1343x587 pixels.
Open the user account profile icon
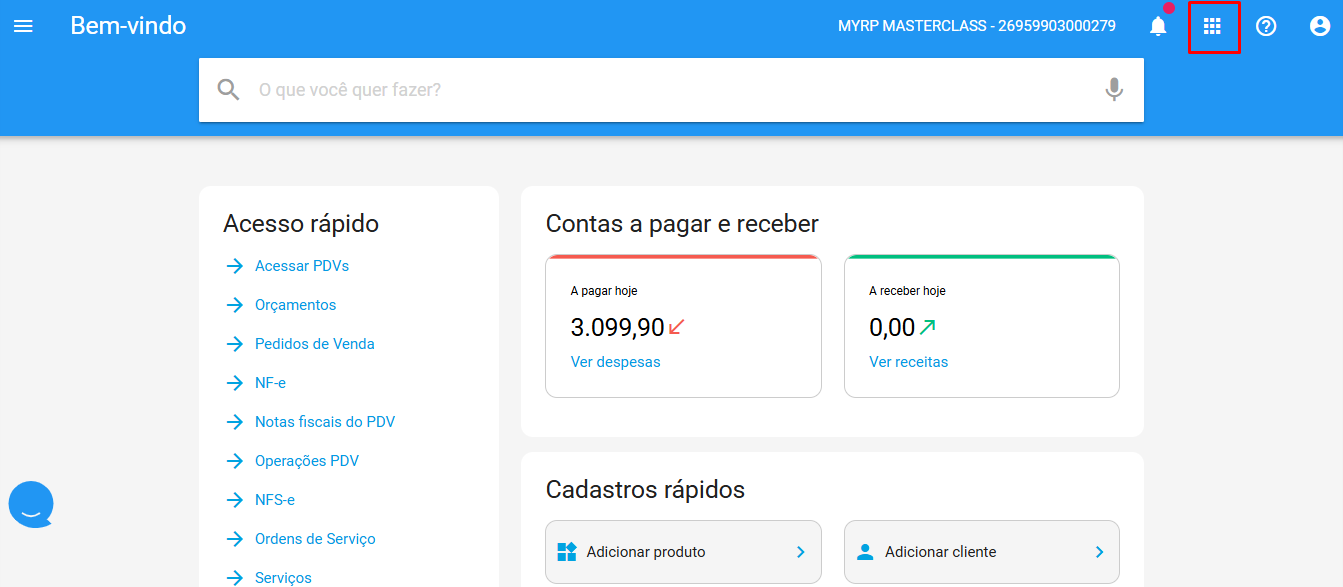pos(1320,26)
